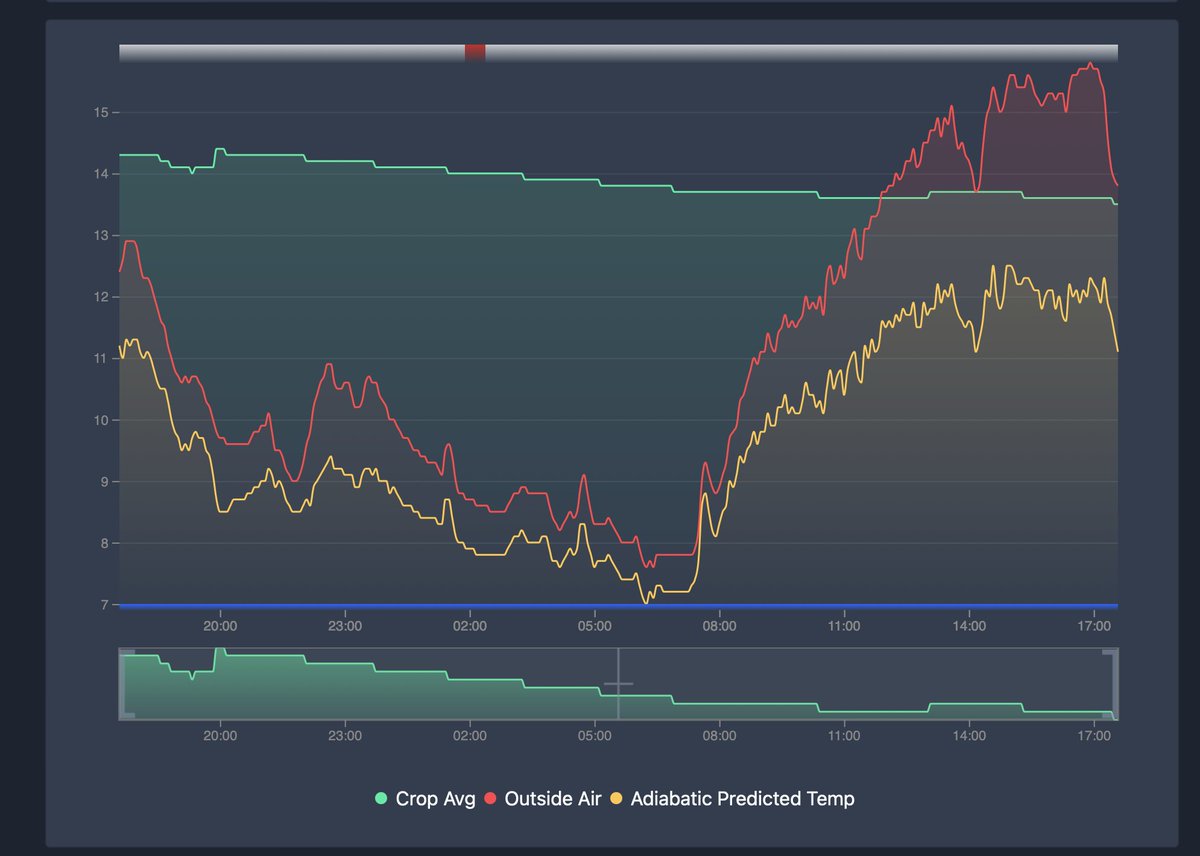Click the 02:00 label on main chart axis
1200x856 pixels.
tap(470, 627)
